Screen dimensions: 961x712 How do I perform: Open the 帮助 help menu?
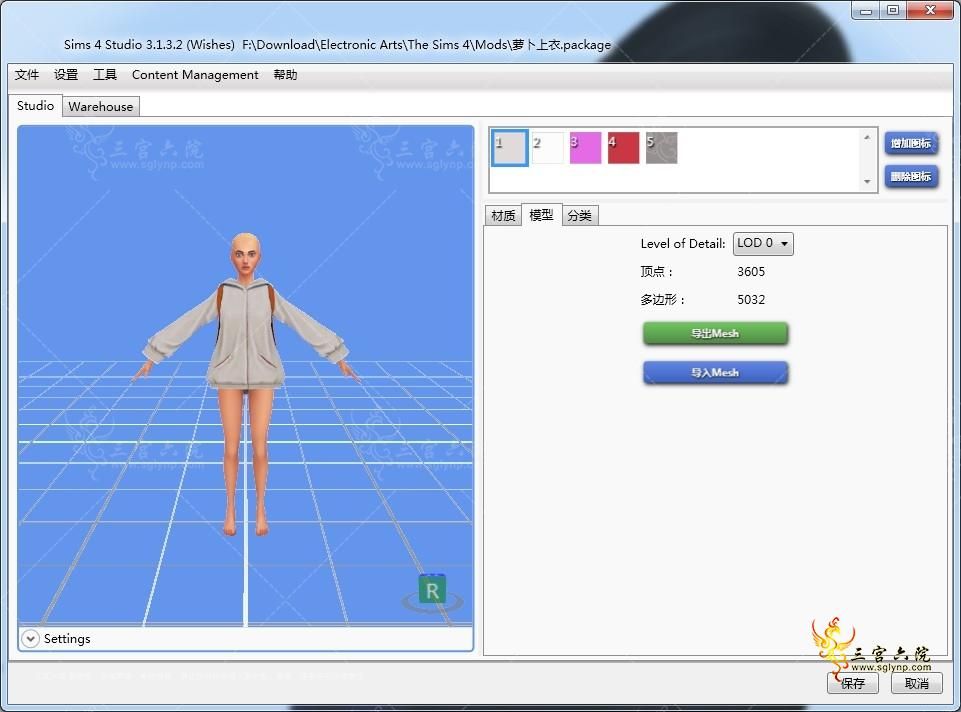point(286,75)
